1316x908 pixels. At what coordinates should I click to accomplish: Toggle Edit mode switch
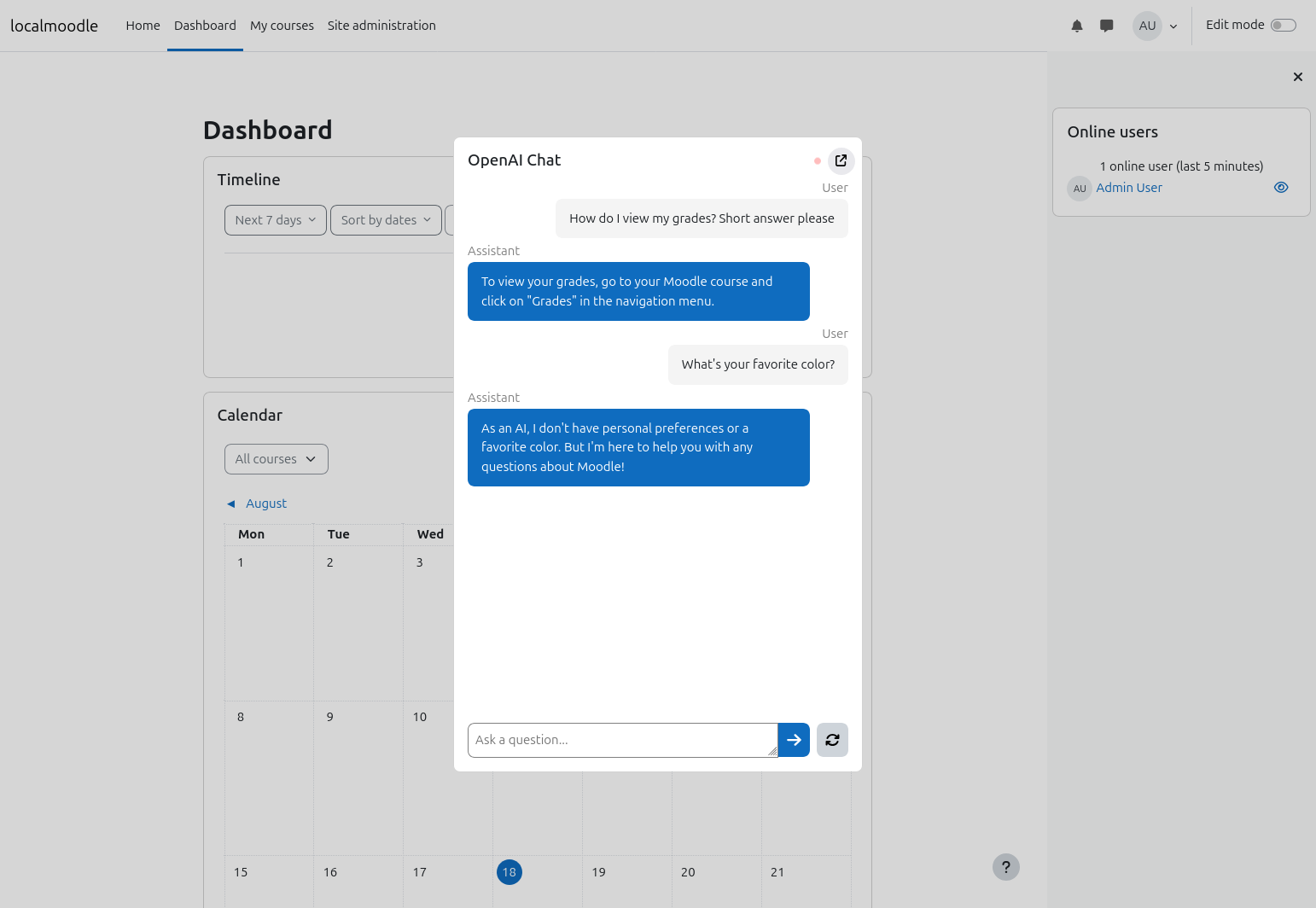[x=1283, y=26]
